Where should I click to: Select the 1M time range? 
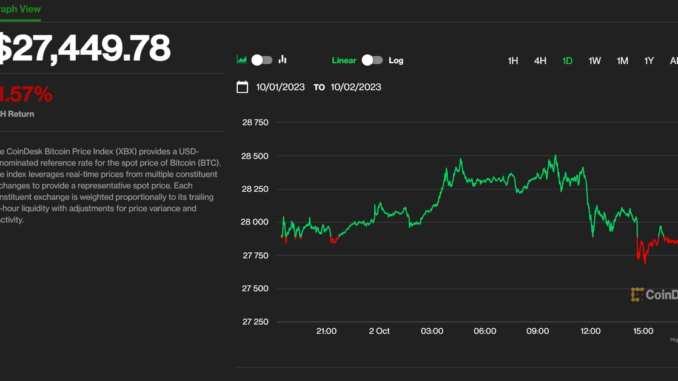click(622, 61)
